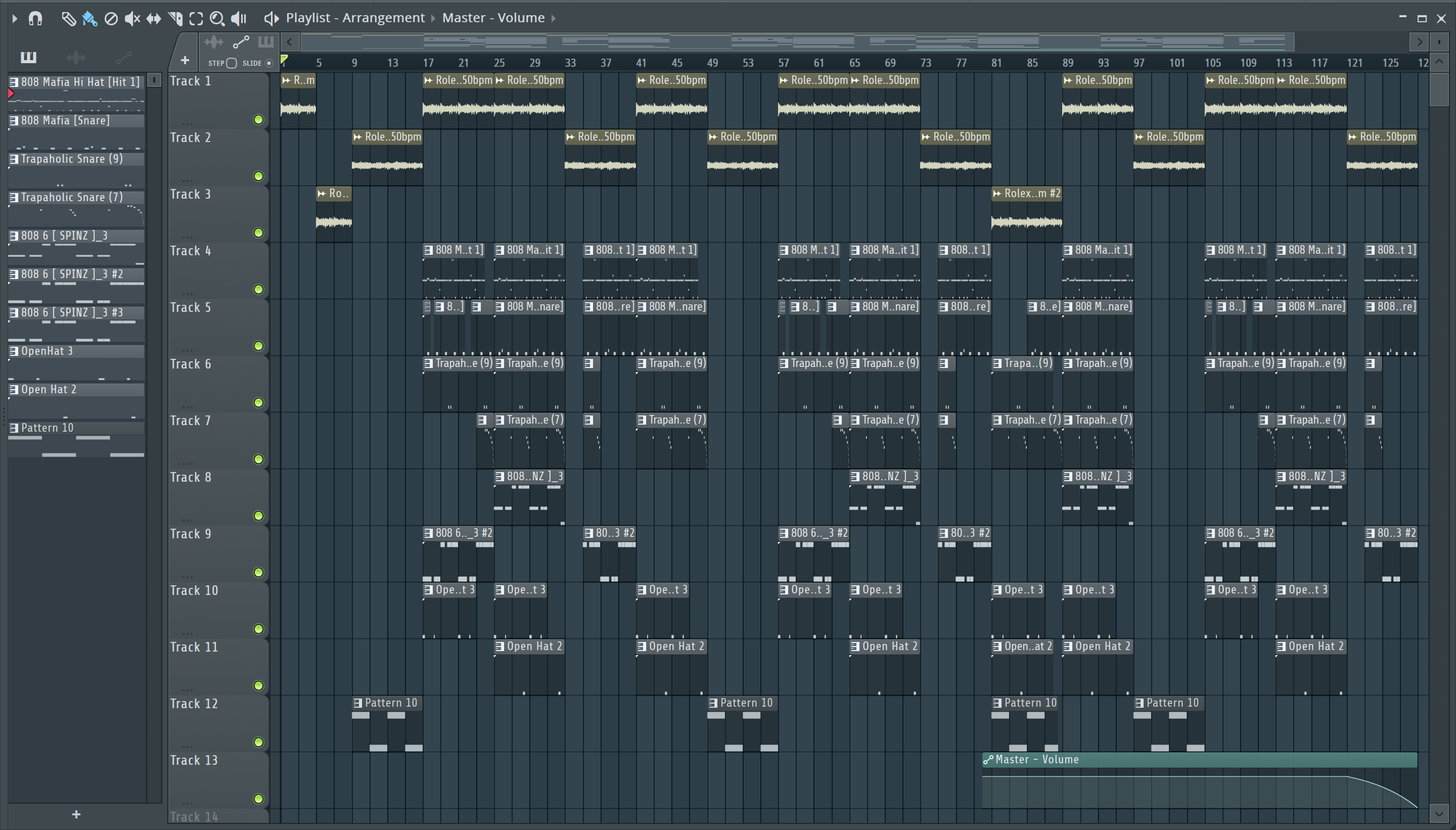Open clip menu of Rolex..m #2 audio clip
This screenshot has height=830, width=1456.
tap(997, 194)
